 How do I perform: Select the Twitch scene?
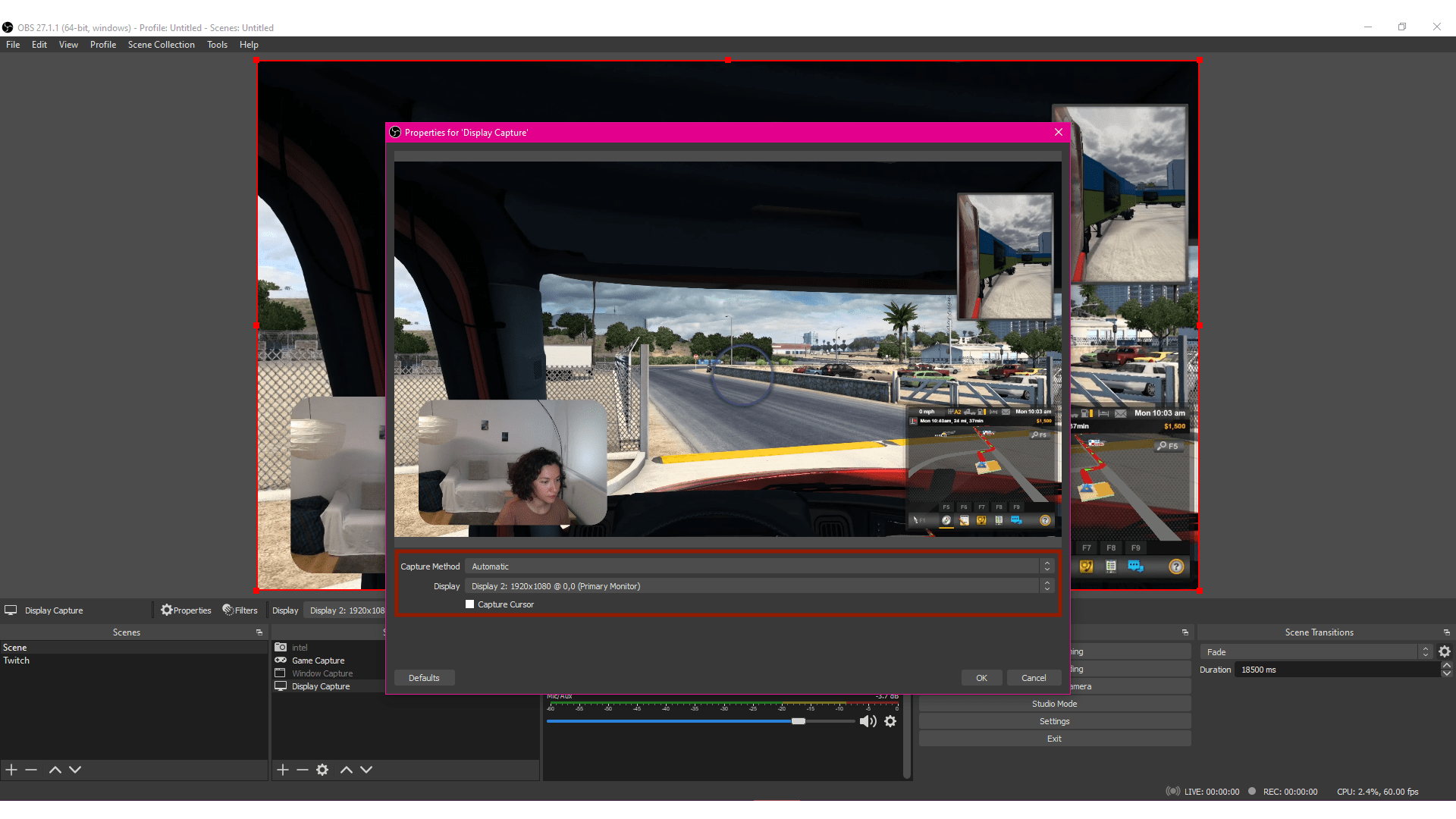click(x=17, y=660)
